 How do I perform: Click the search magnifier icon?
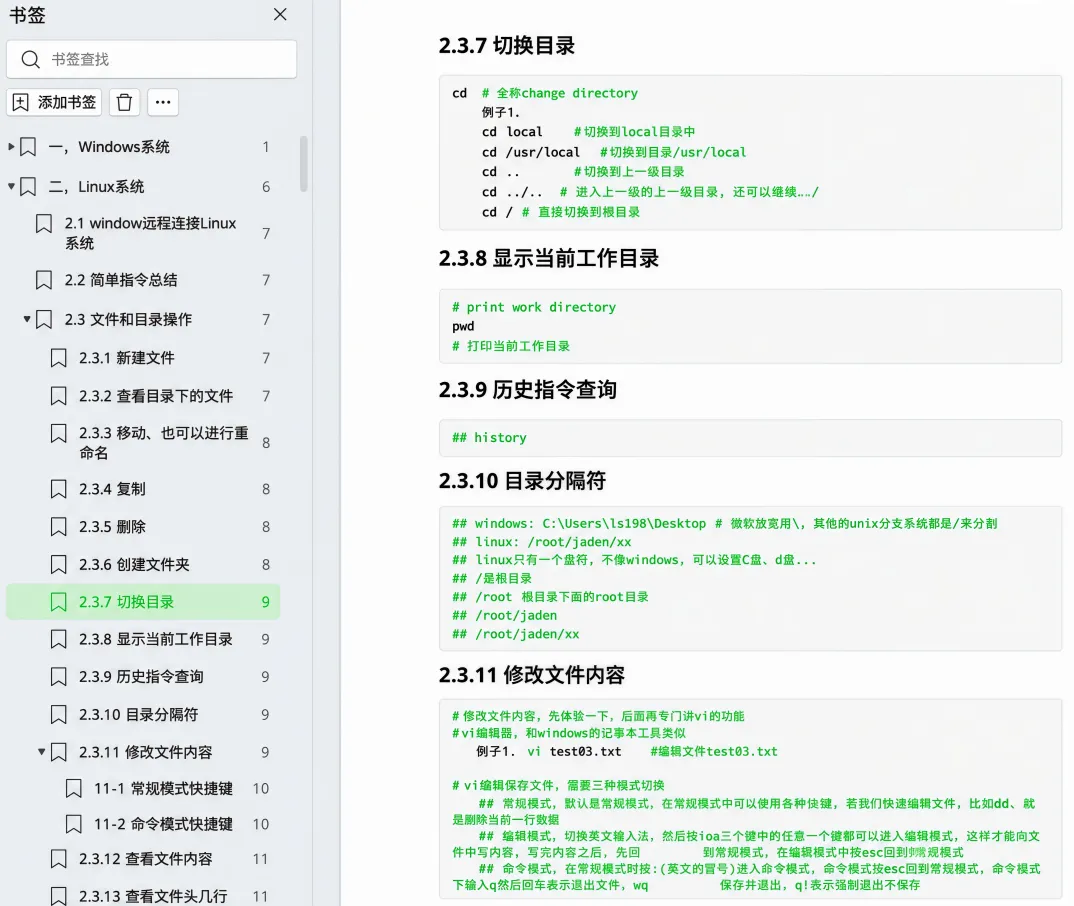click(30, 60)
